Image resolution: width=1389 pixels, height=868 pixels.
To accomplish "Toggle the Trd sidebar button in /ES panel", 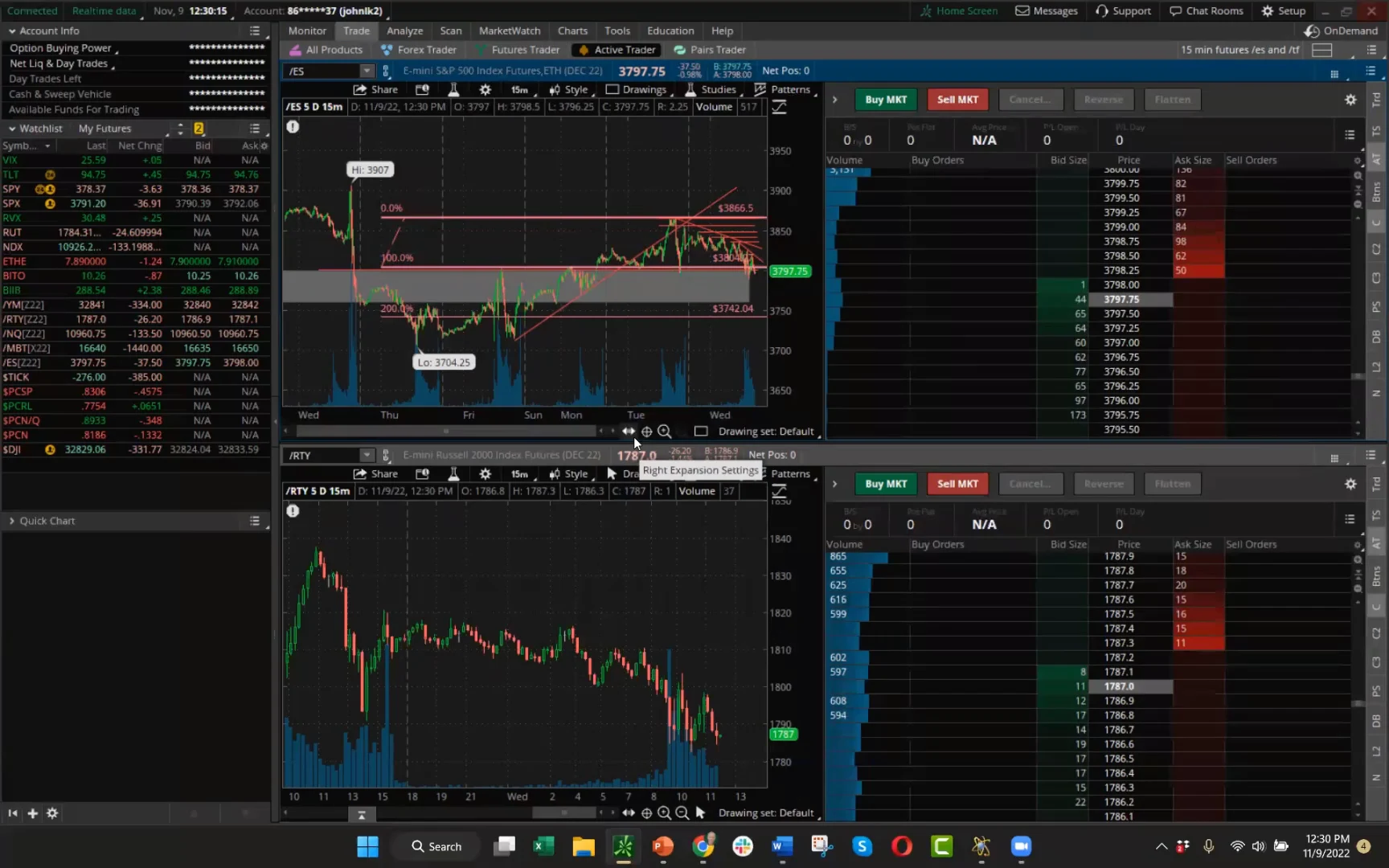I will (1376, 100).
